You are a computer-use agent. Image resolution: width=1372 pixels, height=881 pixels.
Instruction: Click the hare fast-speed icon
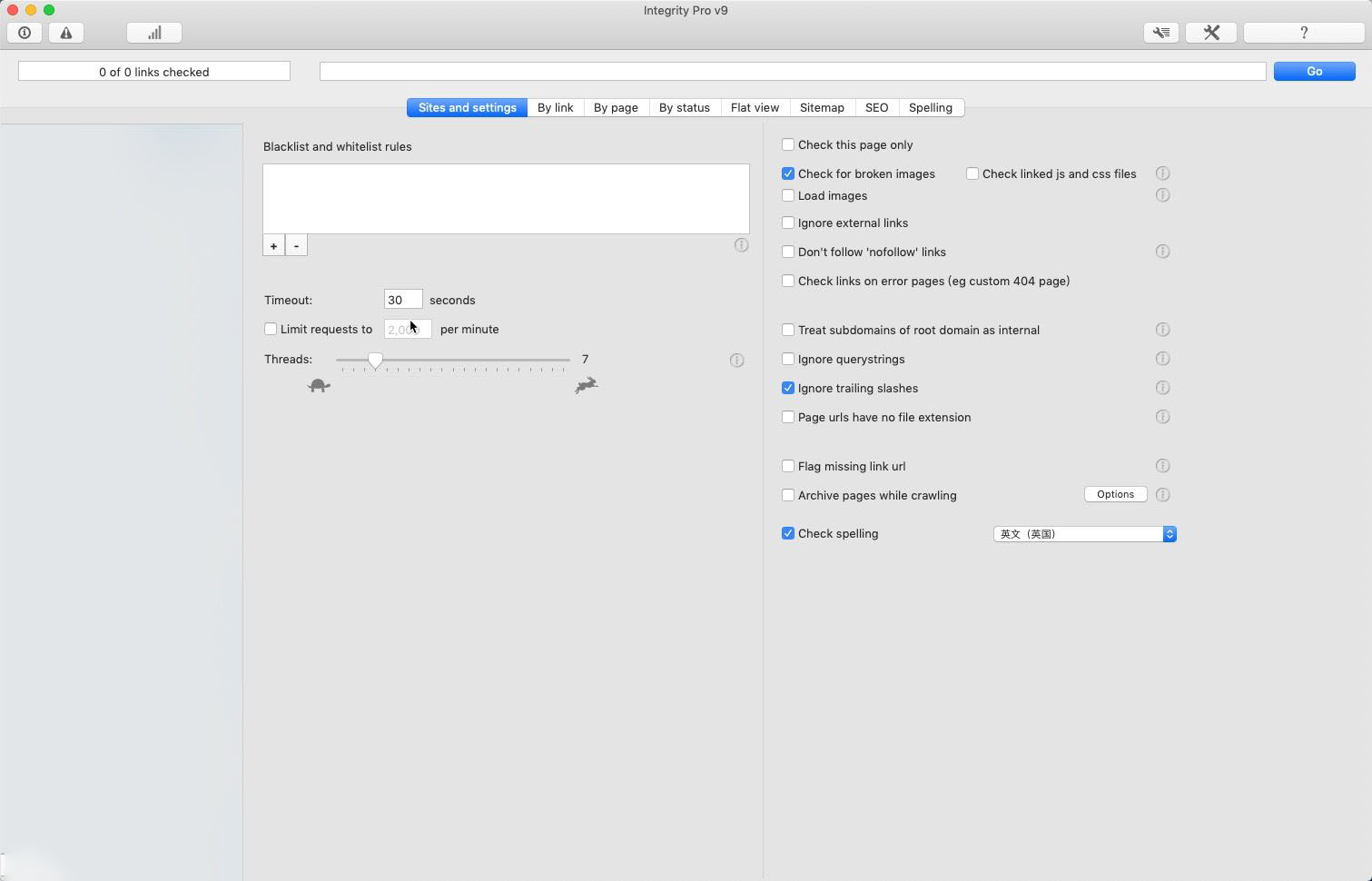[587, 385]
